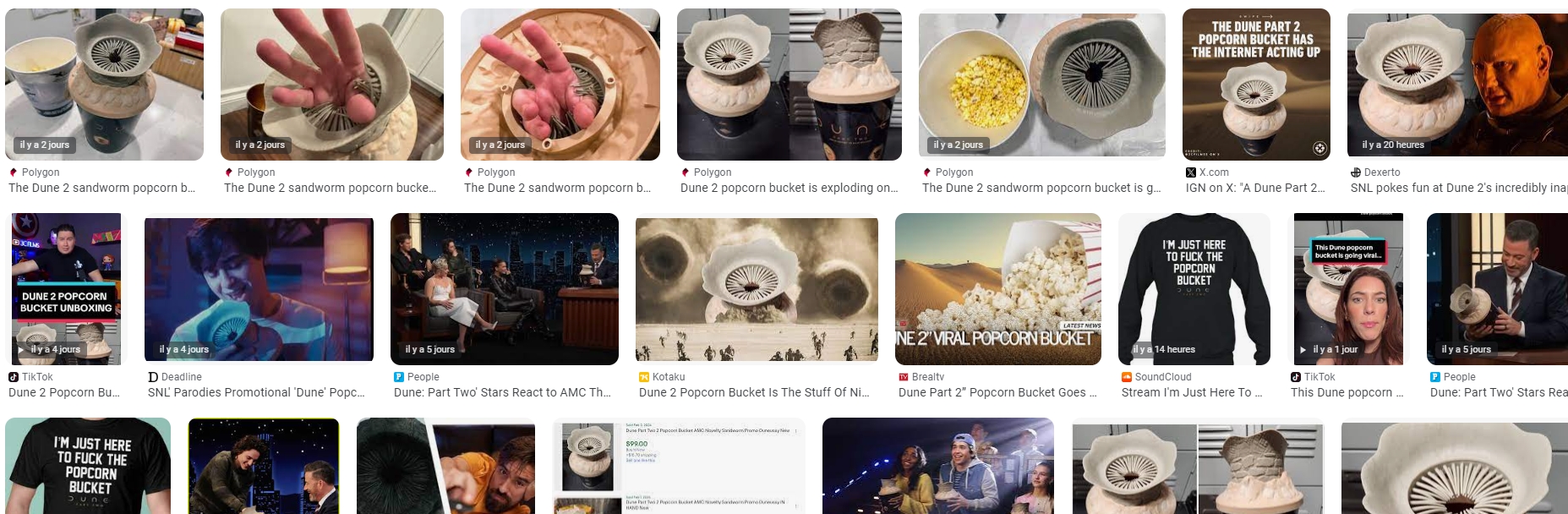
Task: Click the Dexerto source icon
Action: pyautogui.click(x=1356, y=172)
